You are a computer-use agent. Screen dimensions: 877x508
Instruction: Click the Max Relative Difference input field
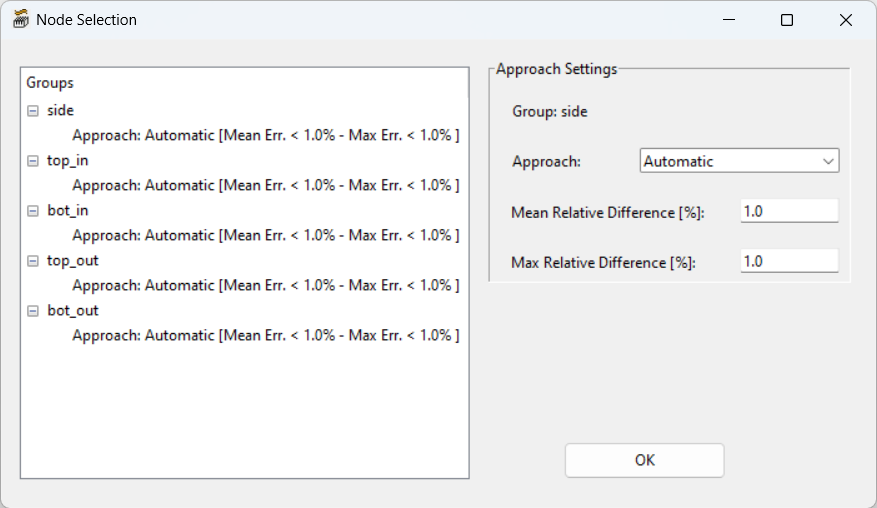pos(789,261)
